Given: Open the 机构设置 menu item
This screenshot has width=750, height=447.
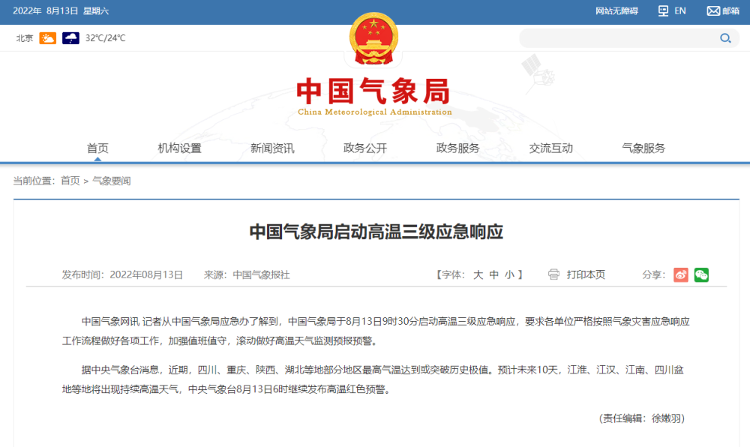Looking at the screenshot, I should tap(180, 148).
